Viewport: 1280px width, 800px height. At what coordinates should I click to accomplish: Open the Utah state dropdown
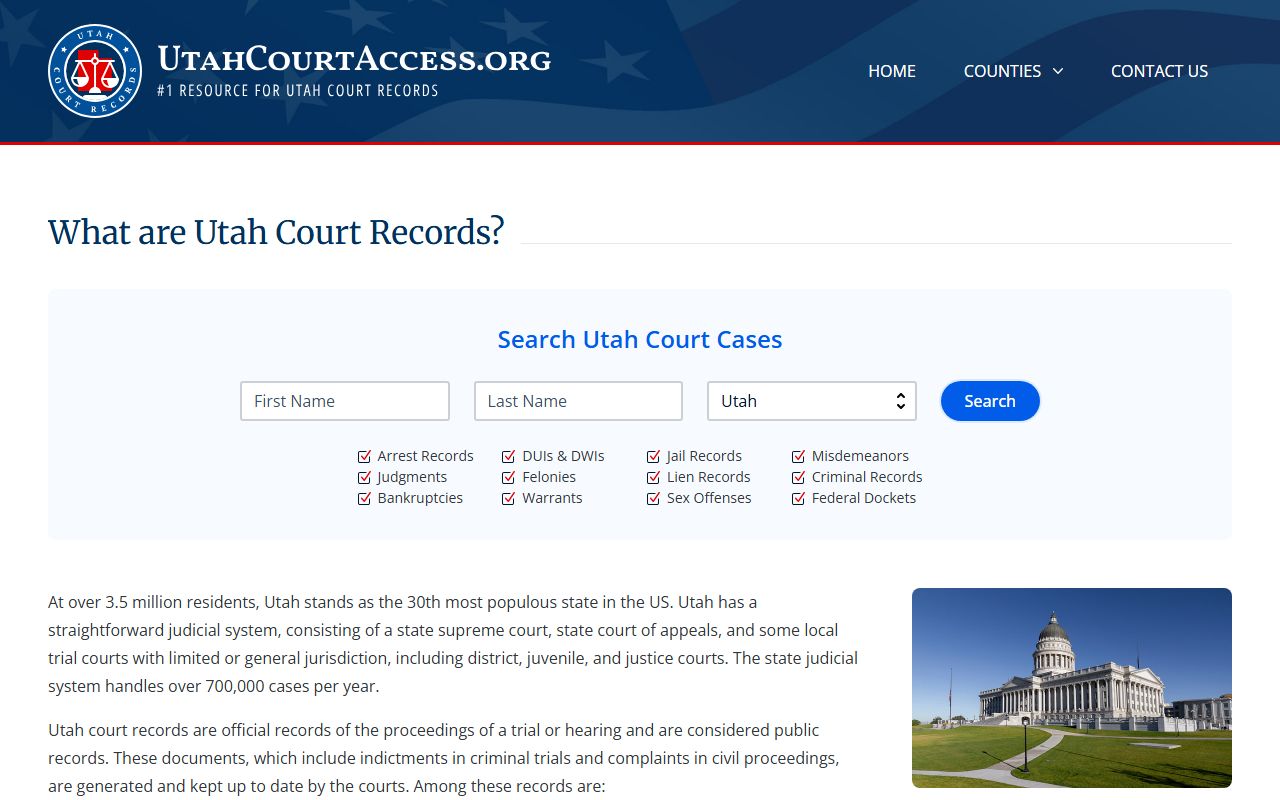812,401
